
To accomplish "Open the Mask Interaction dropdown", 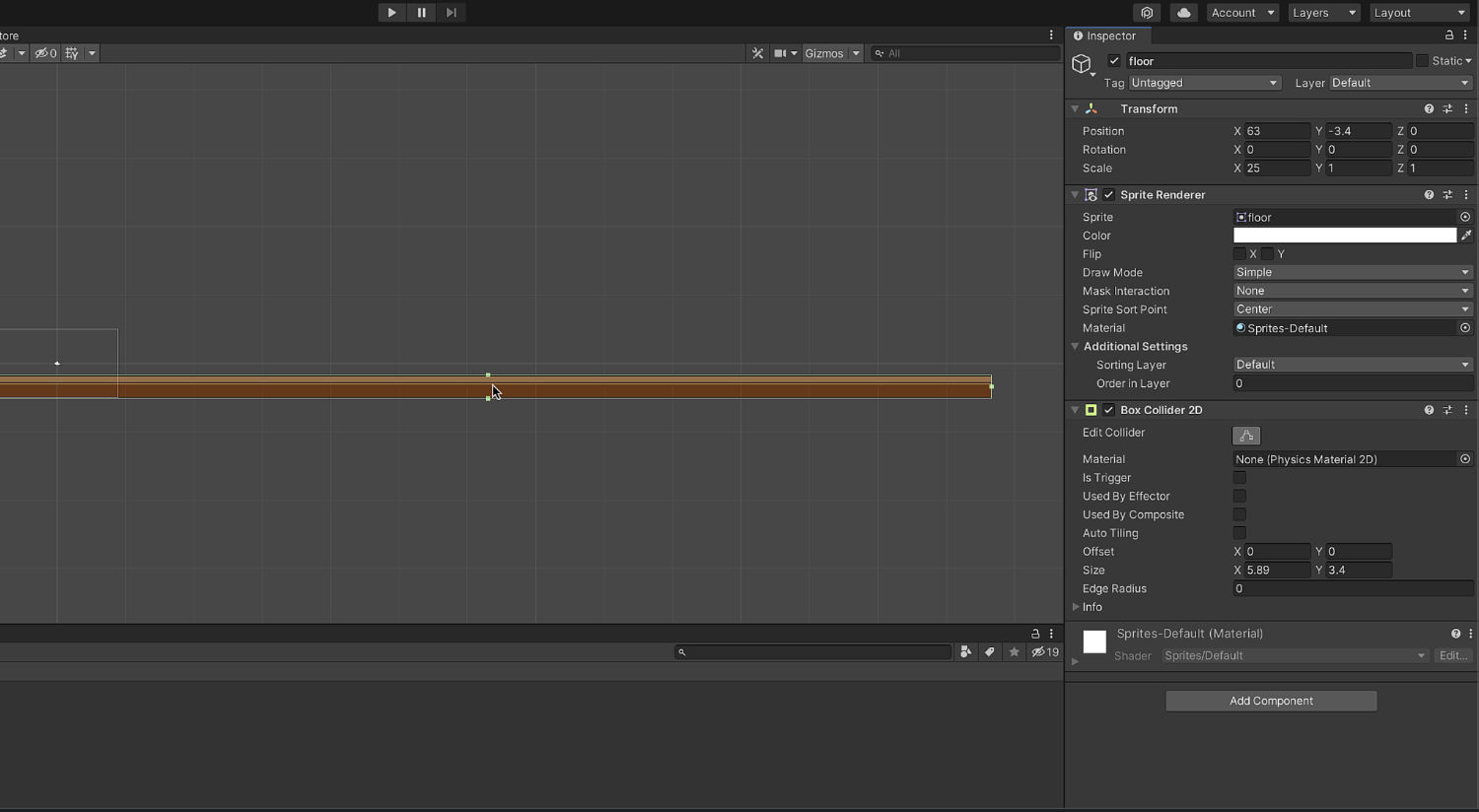I will coord(1353,291).
